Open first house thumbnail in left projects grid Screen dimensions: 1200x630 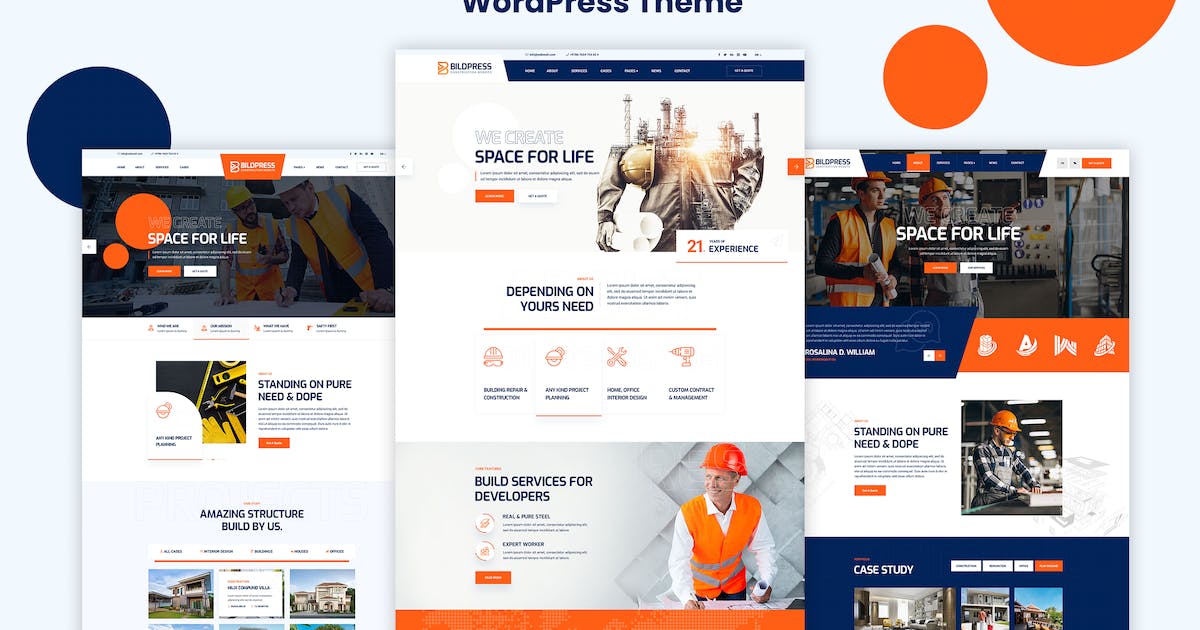click(x=181, y=594)
